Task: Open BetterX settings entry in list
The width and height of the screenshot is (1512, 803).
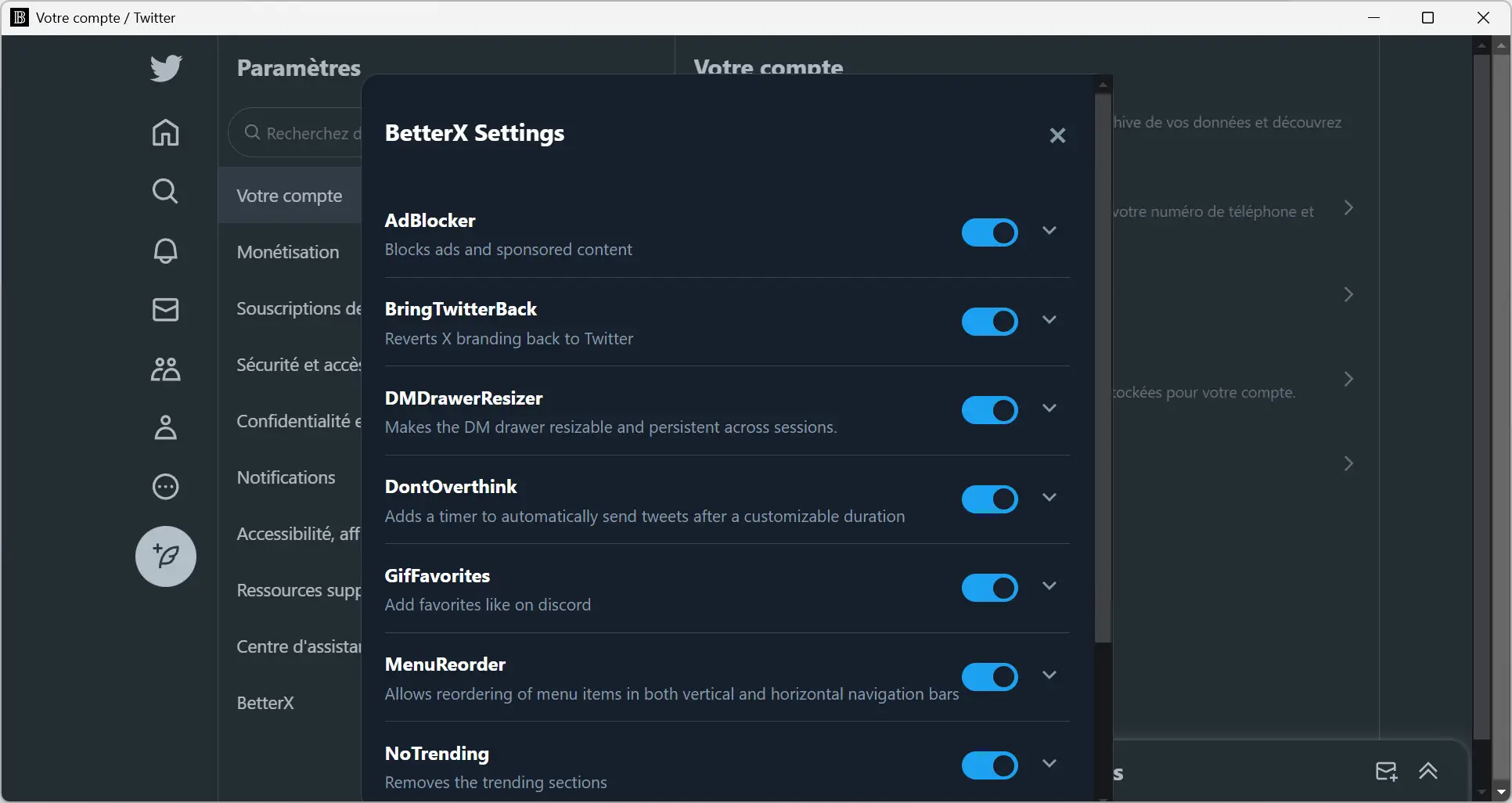Action: click(x=290, y=703)
